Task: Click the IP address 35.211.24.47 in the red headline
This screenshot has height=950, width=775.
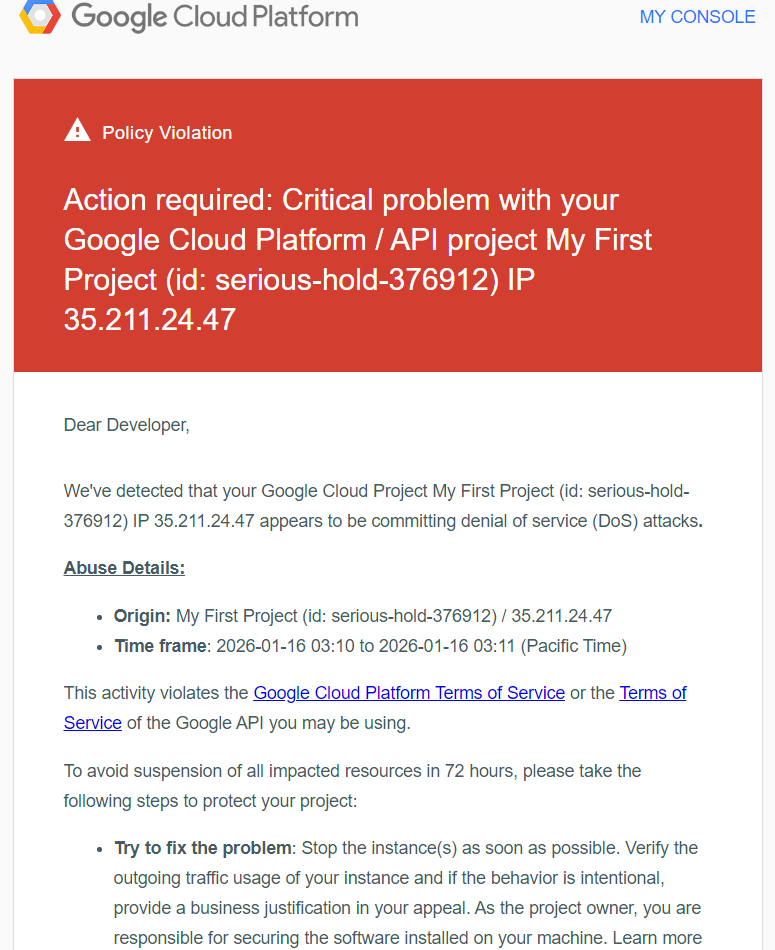Action: (x=150, y=320)
